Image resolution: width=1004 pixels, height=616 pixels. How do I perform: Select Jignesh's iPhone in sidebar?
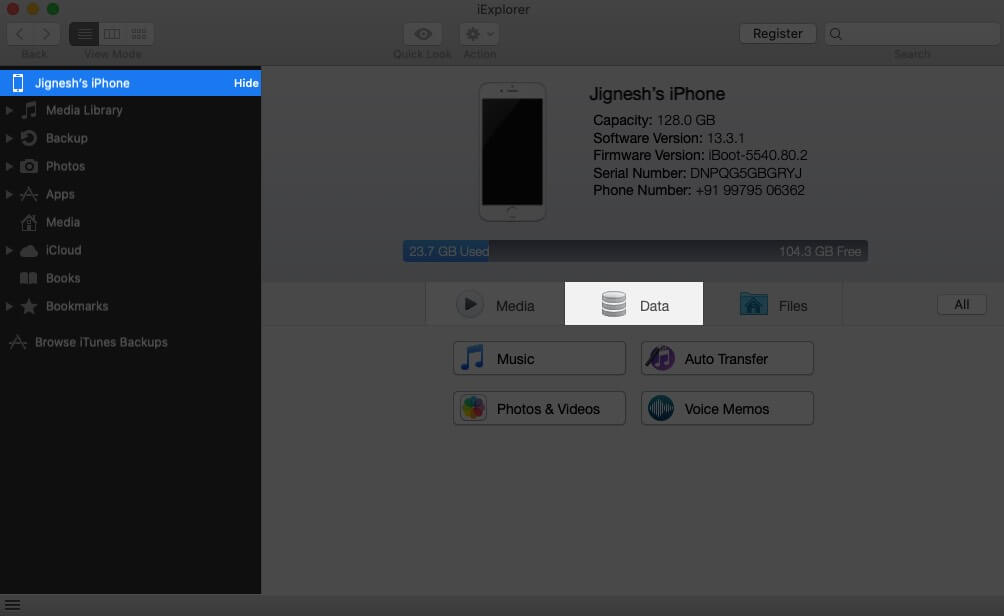click(131, 83)
